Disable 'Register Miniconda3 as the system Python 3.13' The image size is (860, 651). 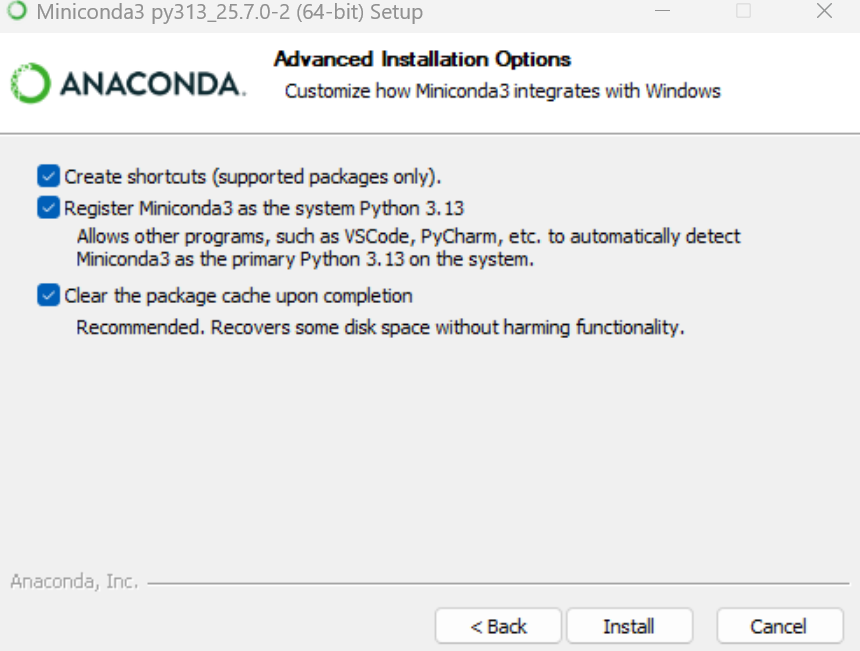(48, 207)
